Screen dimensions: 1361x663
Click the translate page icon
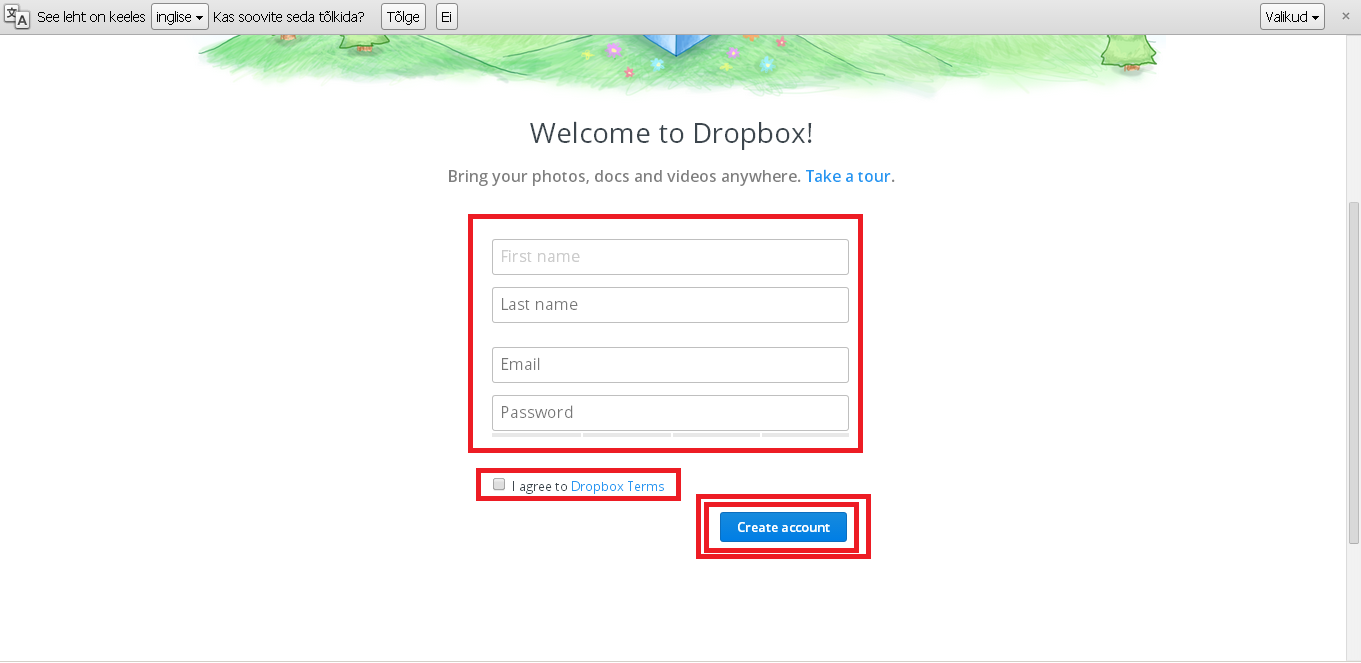point(16,17)
